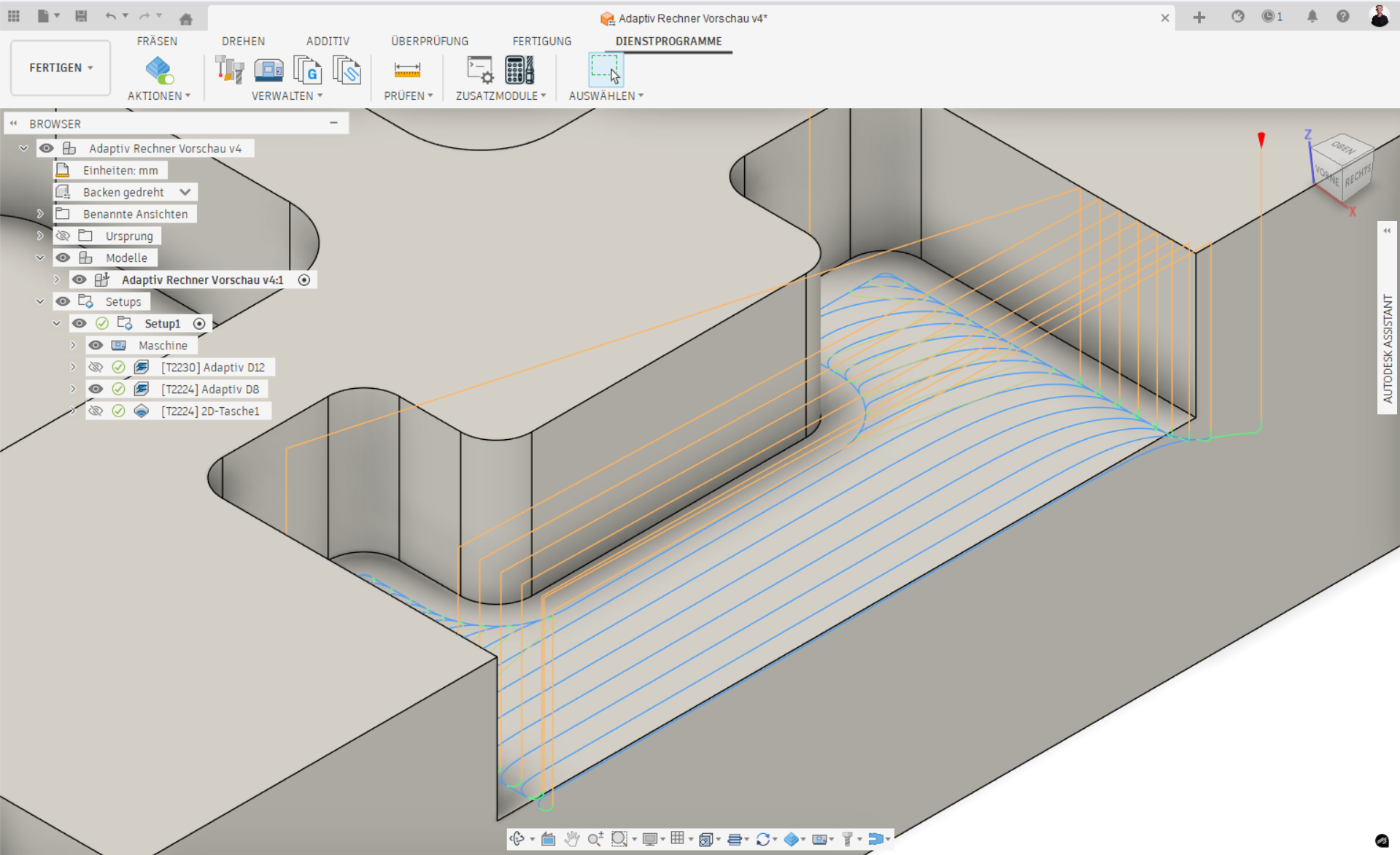This screenshot has width=1400, height=855.
Task: Click the ViewCube OBEN face
Action: tap(1343, 147)
